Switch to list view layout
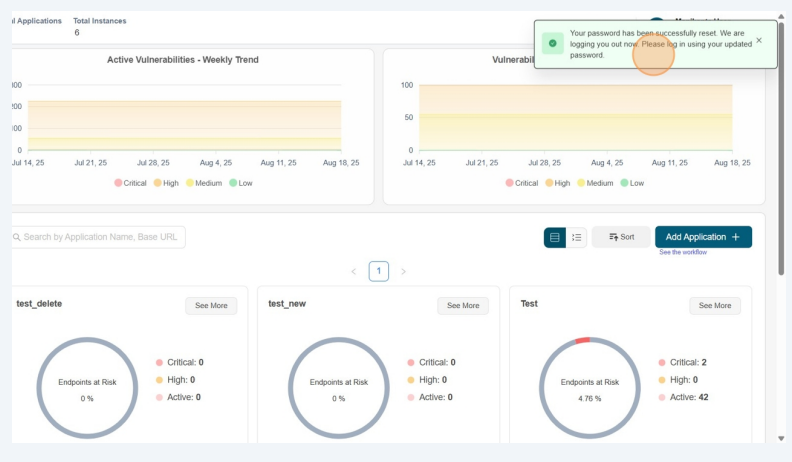This screenshot has width=792, height=462. 577,237
